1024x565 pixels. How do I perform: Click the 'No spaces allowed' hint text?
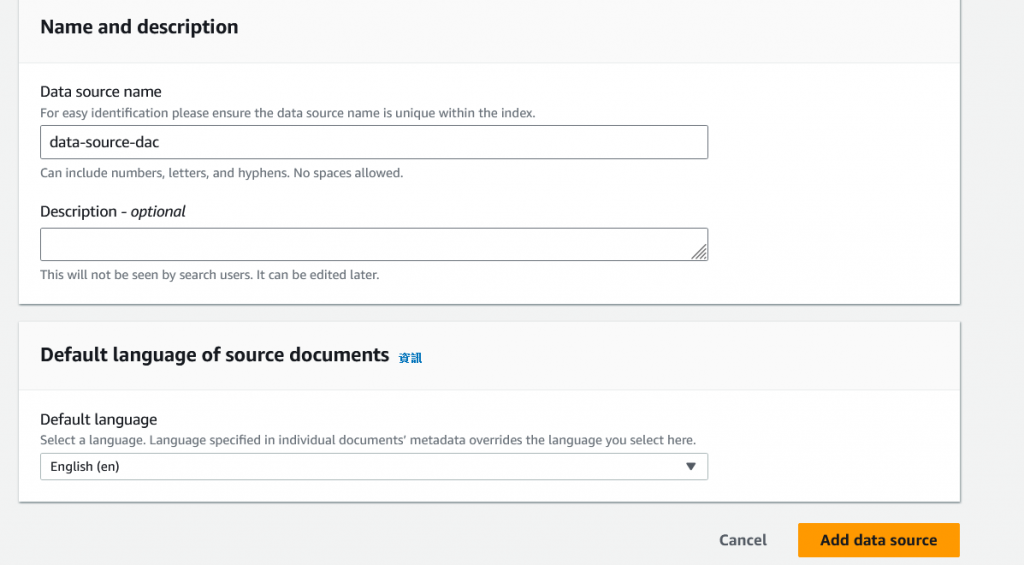(348, 173)
